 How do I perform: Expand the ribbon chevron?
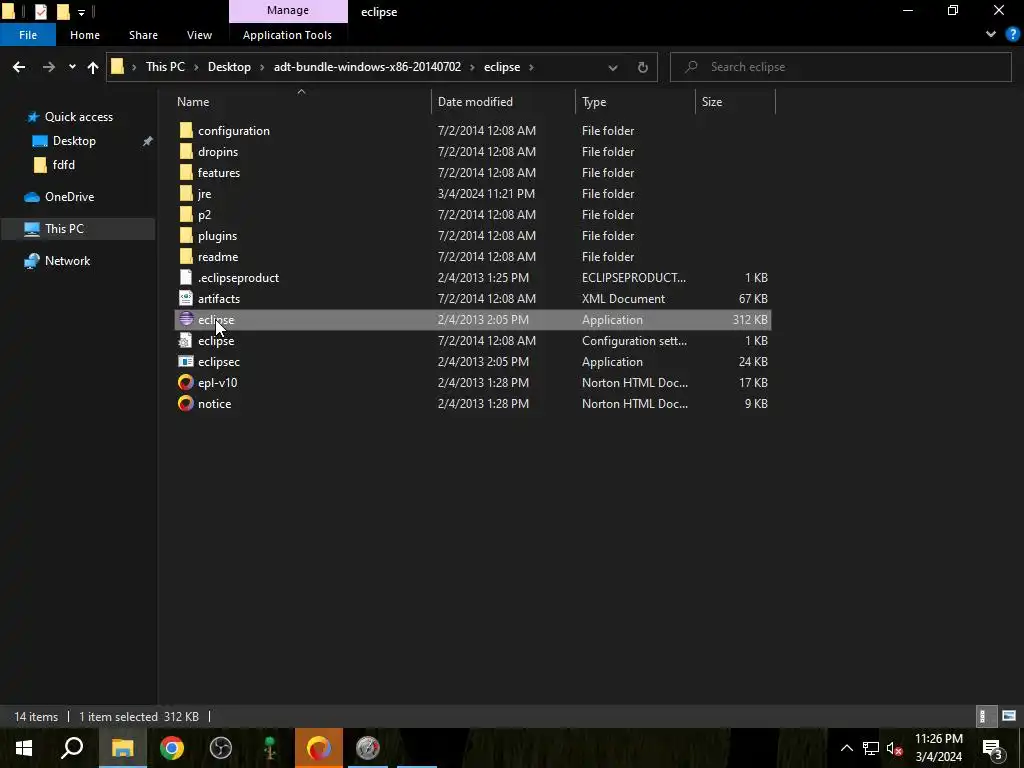(991, 35)
